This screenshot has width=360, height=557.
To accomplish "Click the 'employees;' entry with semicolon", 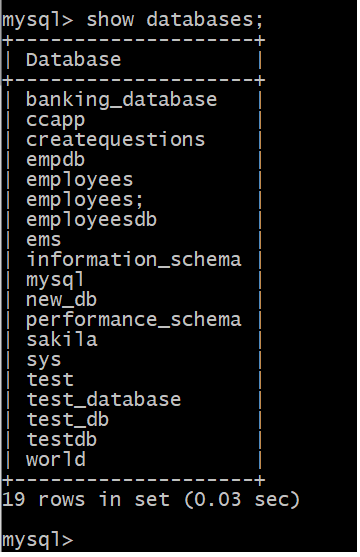I will (85, 200).
